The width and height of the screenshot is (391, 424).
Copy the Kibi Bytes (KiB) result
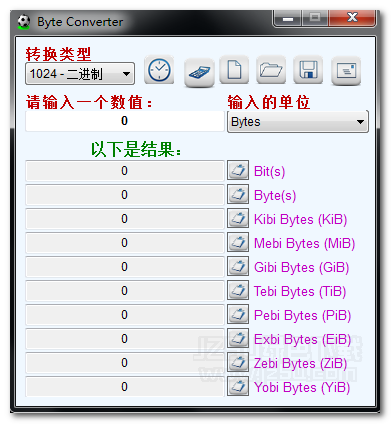pos(238,218)
